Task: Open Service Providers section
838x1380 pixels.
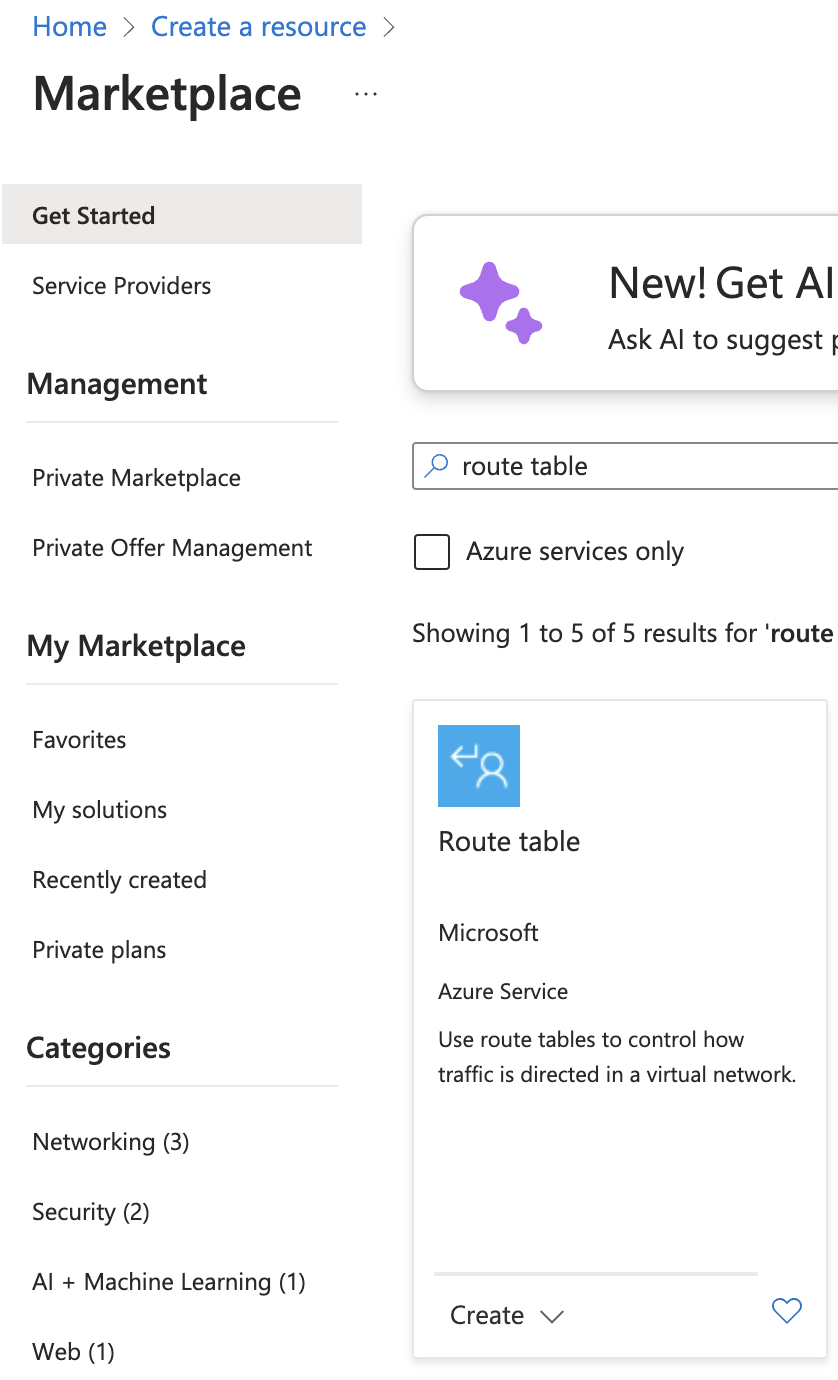Action: point(122,286)
